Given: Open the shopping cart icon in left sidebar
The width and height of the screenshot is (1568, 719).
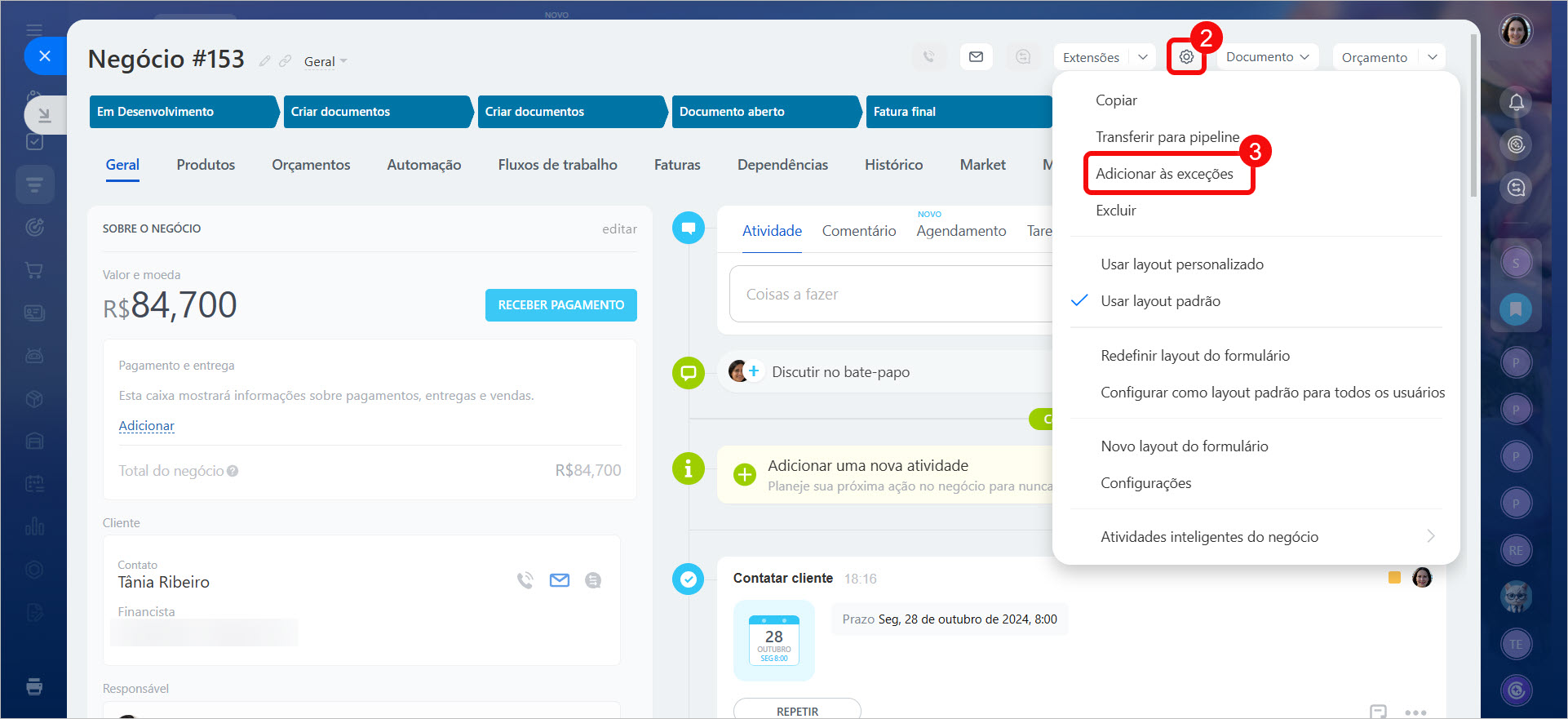Looking at the screenshot, I should coord(34,269).
